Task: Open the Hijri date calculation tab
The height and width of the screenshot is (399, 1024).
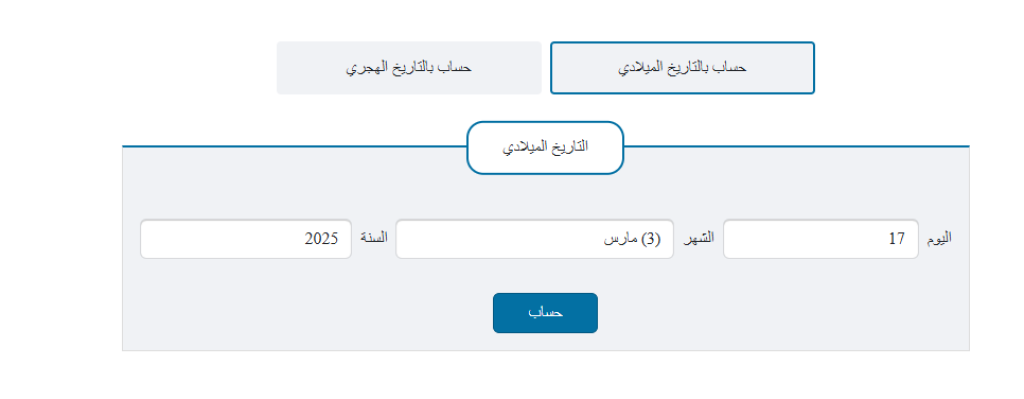Action: click(409, 68)
